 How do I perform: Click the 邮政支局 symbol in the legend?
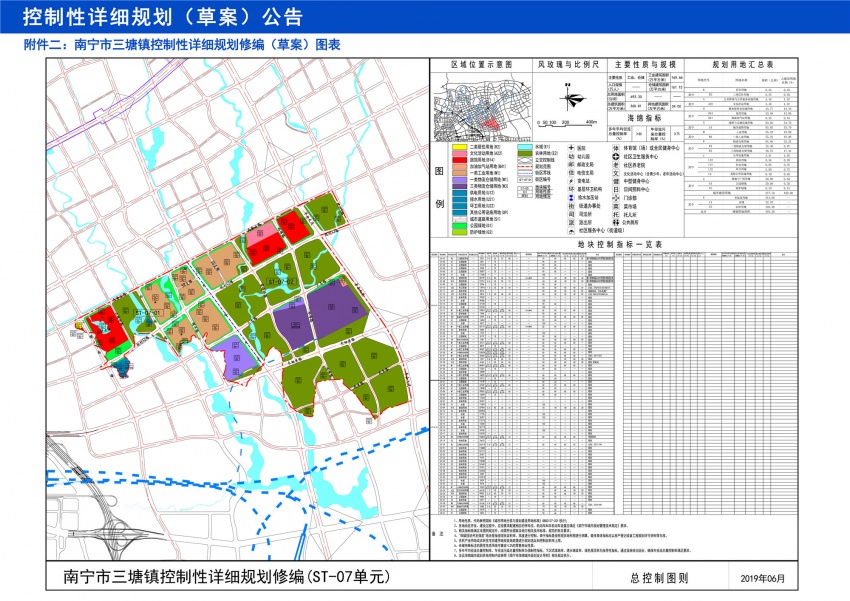[571, 164]
